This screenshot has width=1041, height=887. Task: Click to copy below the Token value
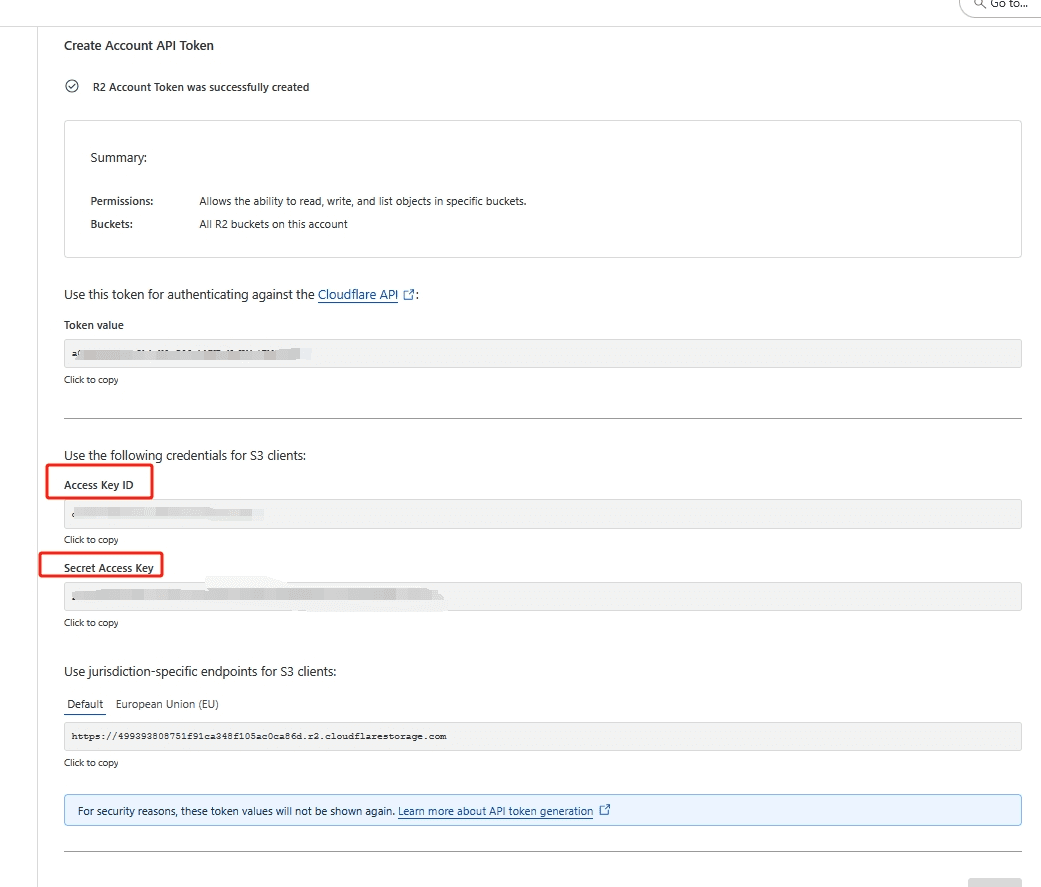(91, 380)
